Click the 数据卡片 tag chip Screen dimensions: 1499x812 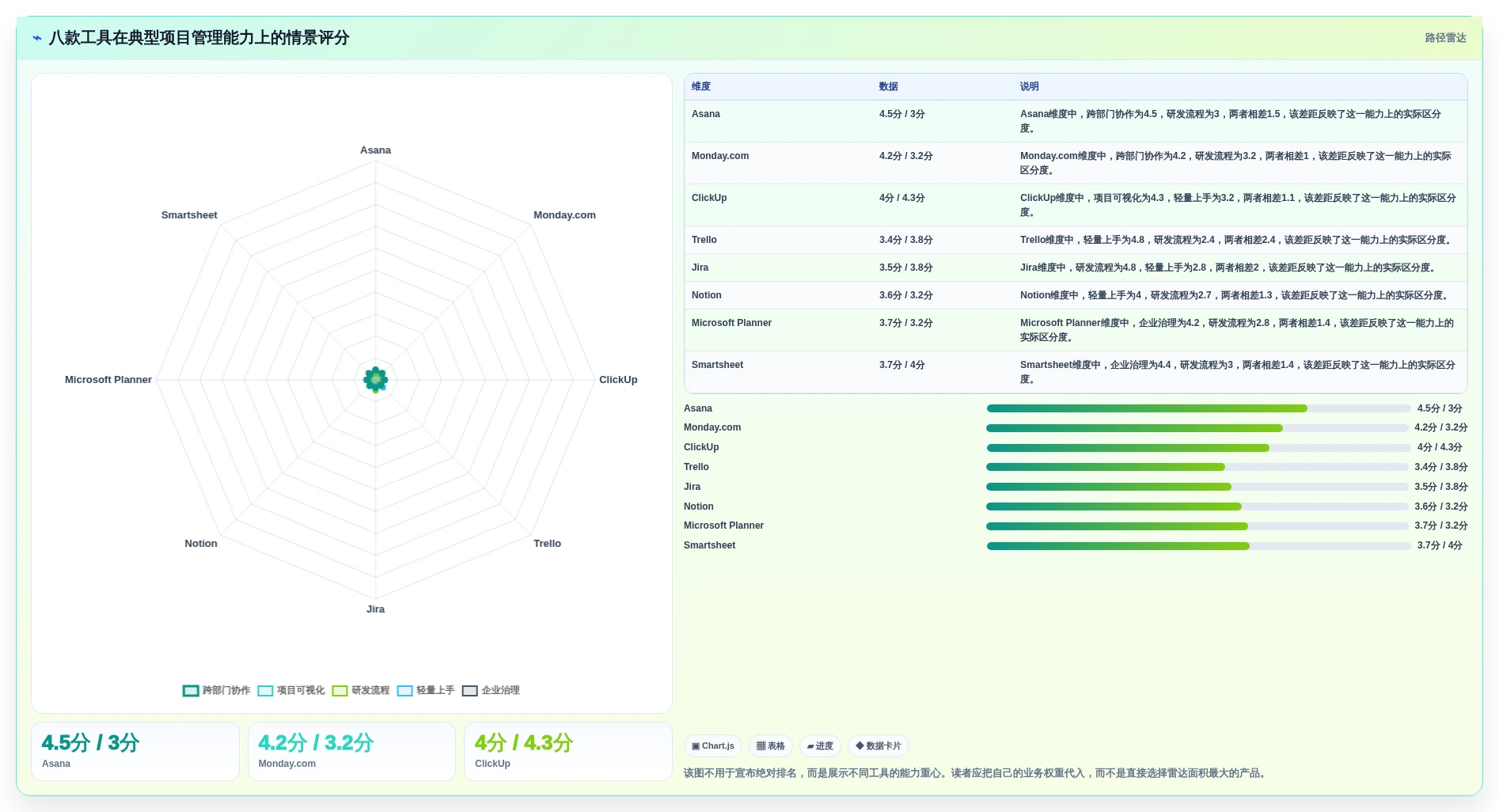click(x=879, y=746)
